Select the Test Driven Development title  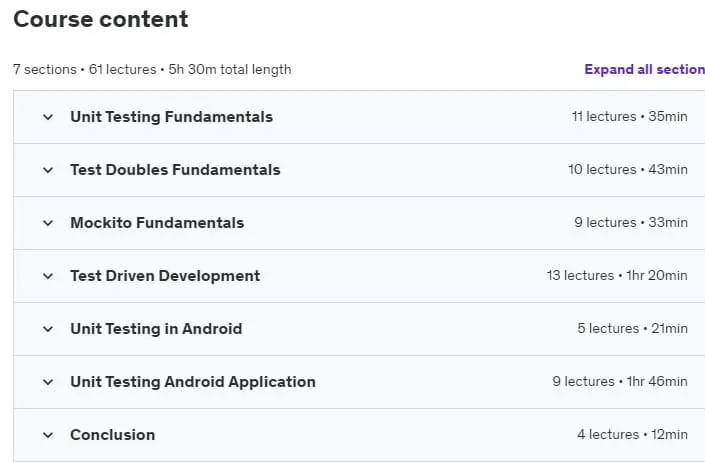pos(165,276)
